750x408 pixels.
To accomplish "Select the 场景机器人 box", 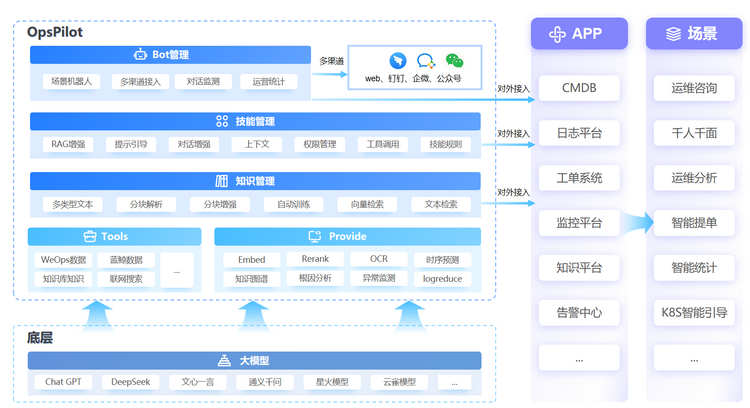I will pyautogui.click(x=72, y=81).
